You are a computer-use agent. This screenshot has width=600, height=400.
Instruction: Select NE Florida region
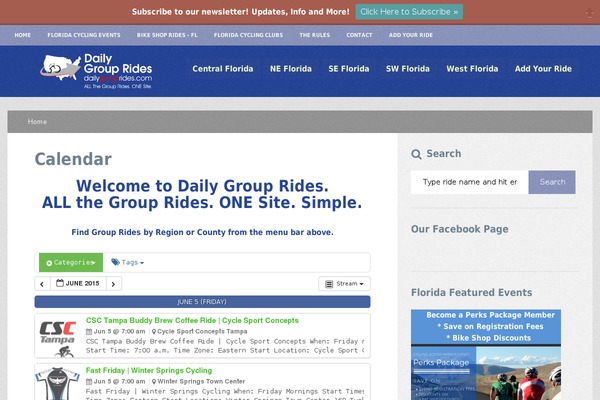tap(291, 69)
